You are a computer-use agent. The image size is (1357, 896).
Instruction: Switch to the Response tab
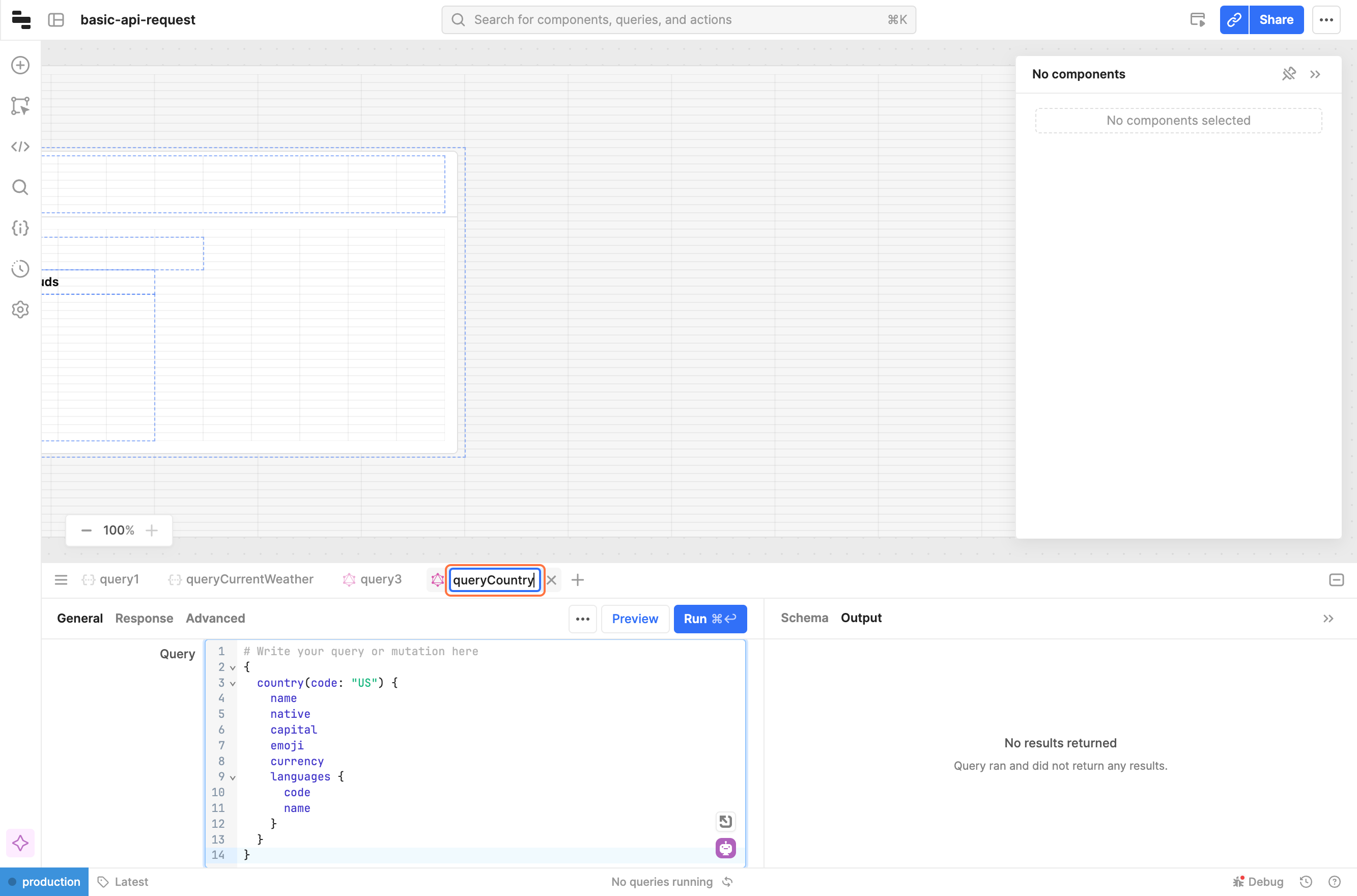click(x=144, y=618)
